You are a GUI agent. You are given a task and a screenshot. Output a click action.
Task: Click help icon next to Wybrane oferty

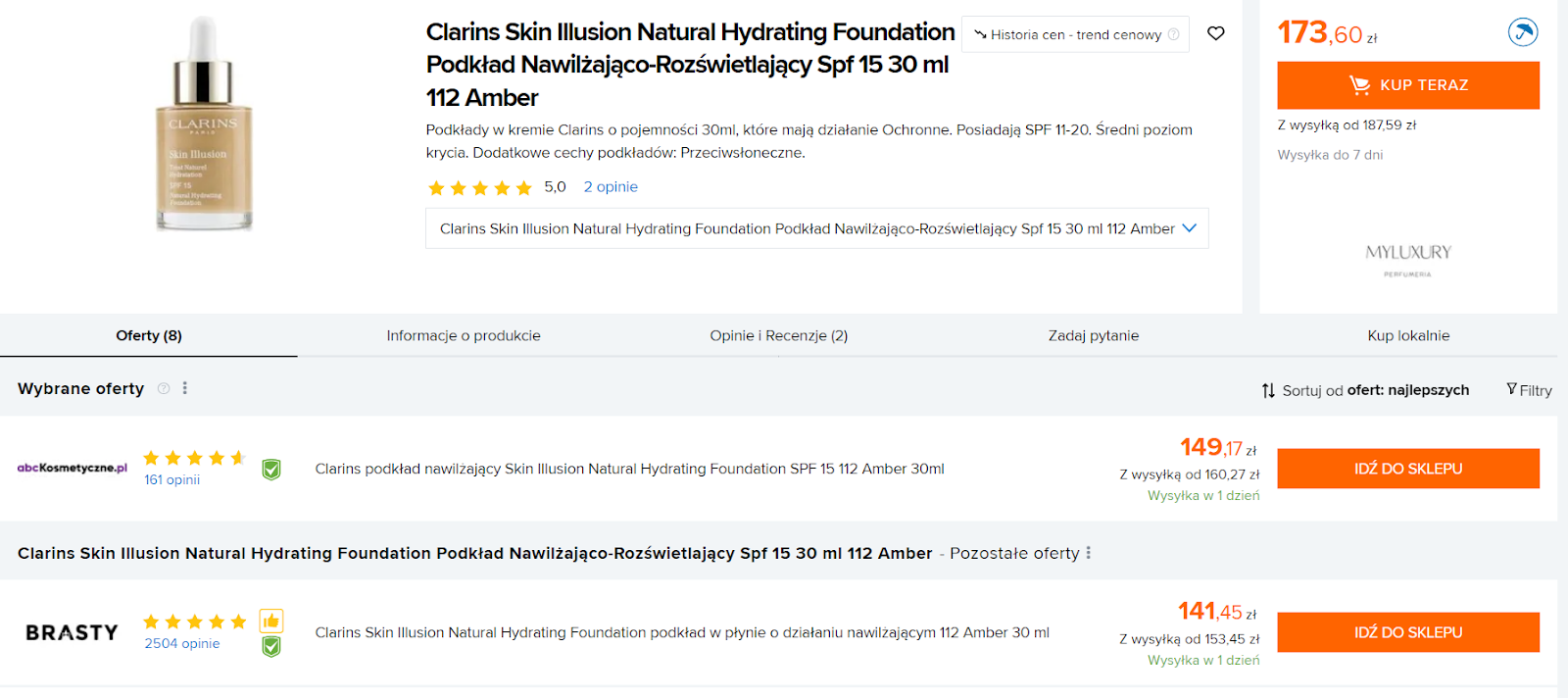(x=164, y=388)
